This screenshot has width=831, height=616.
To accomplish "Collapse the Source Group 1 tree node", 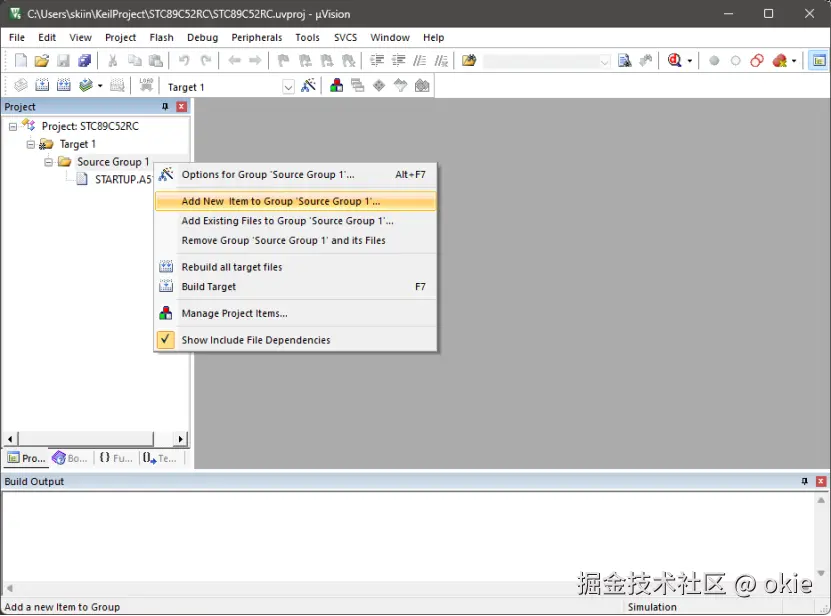I will point(48,162).
